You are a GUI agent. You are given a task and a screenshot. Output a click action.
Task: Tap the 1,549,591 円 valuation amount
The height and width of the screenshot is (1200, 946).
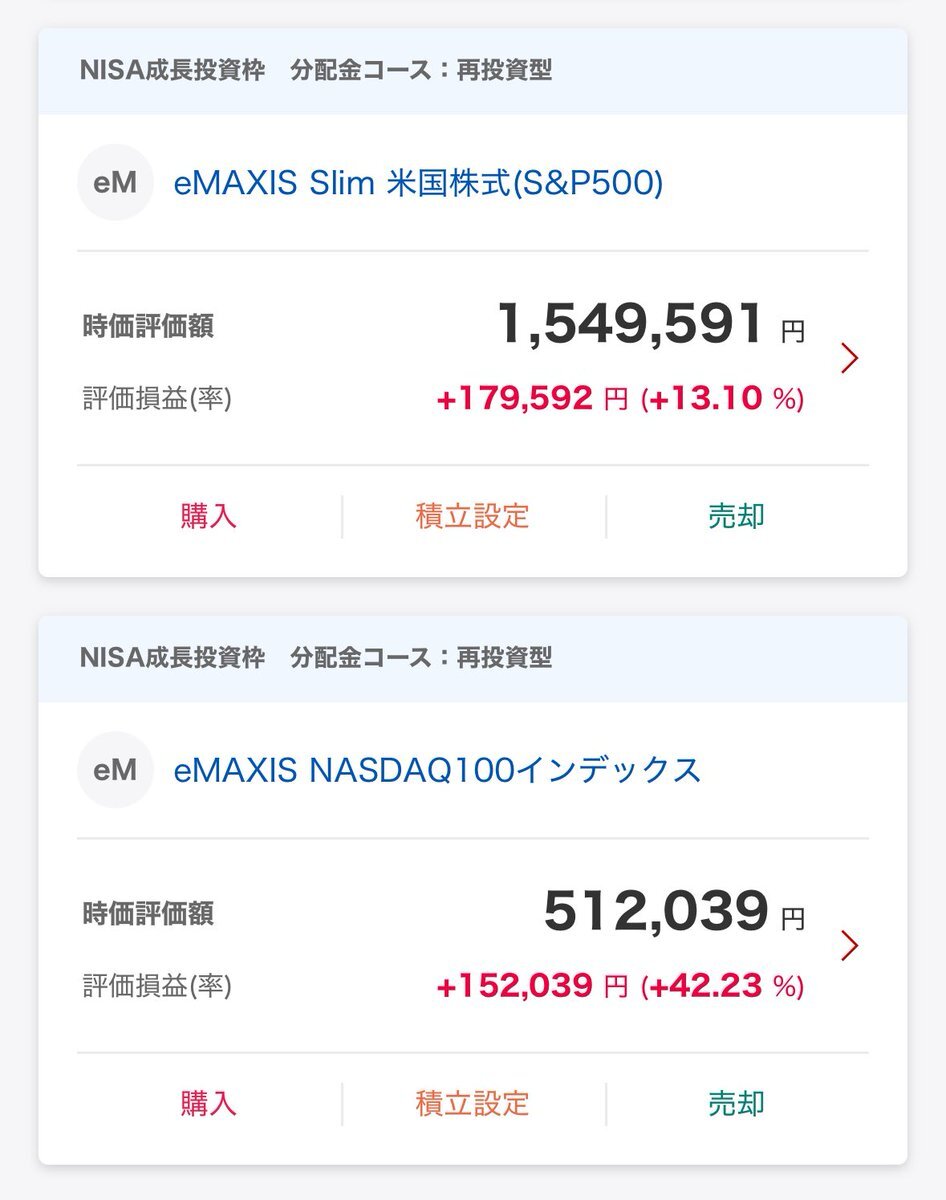coord(650,326)
